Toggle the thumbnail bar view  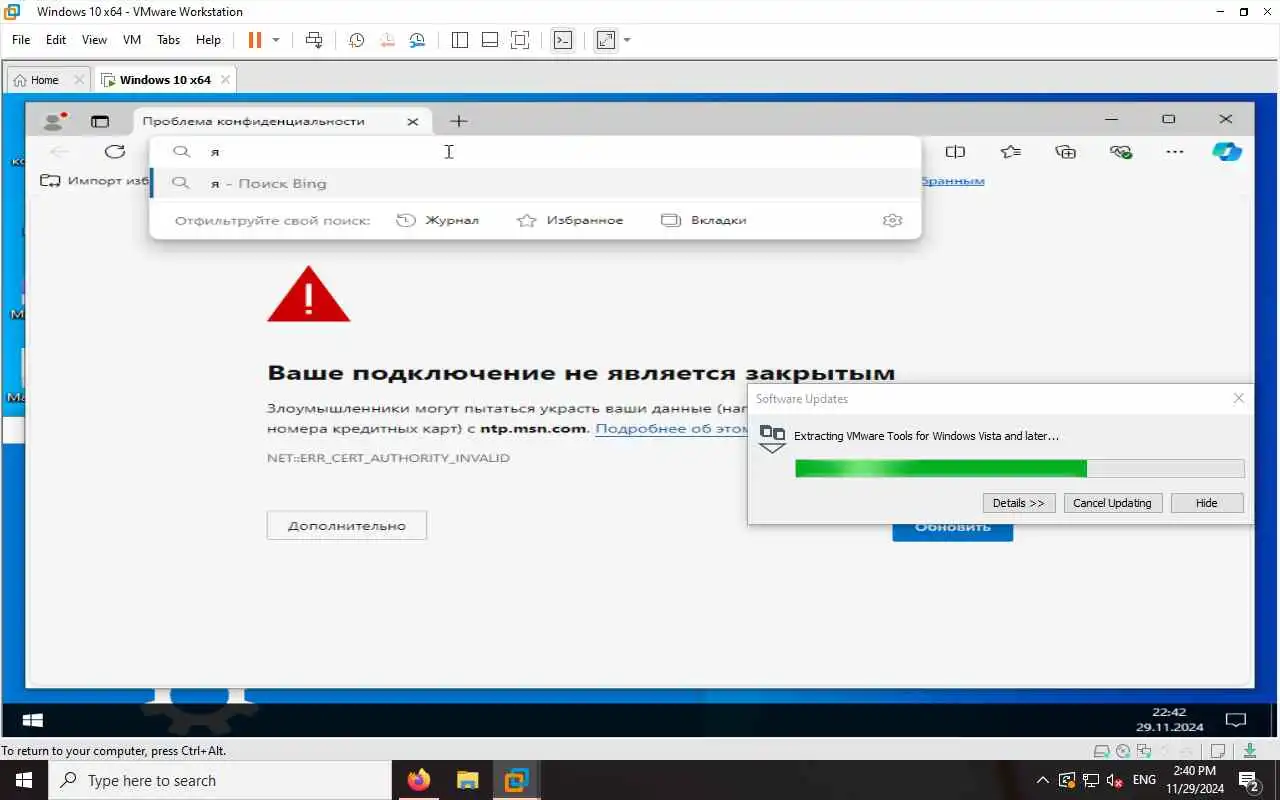(490, 40)
